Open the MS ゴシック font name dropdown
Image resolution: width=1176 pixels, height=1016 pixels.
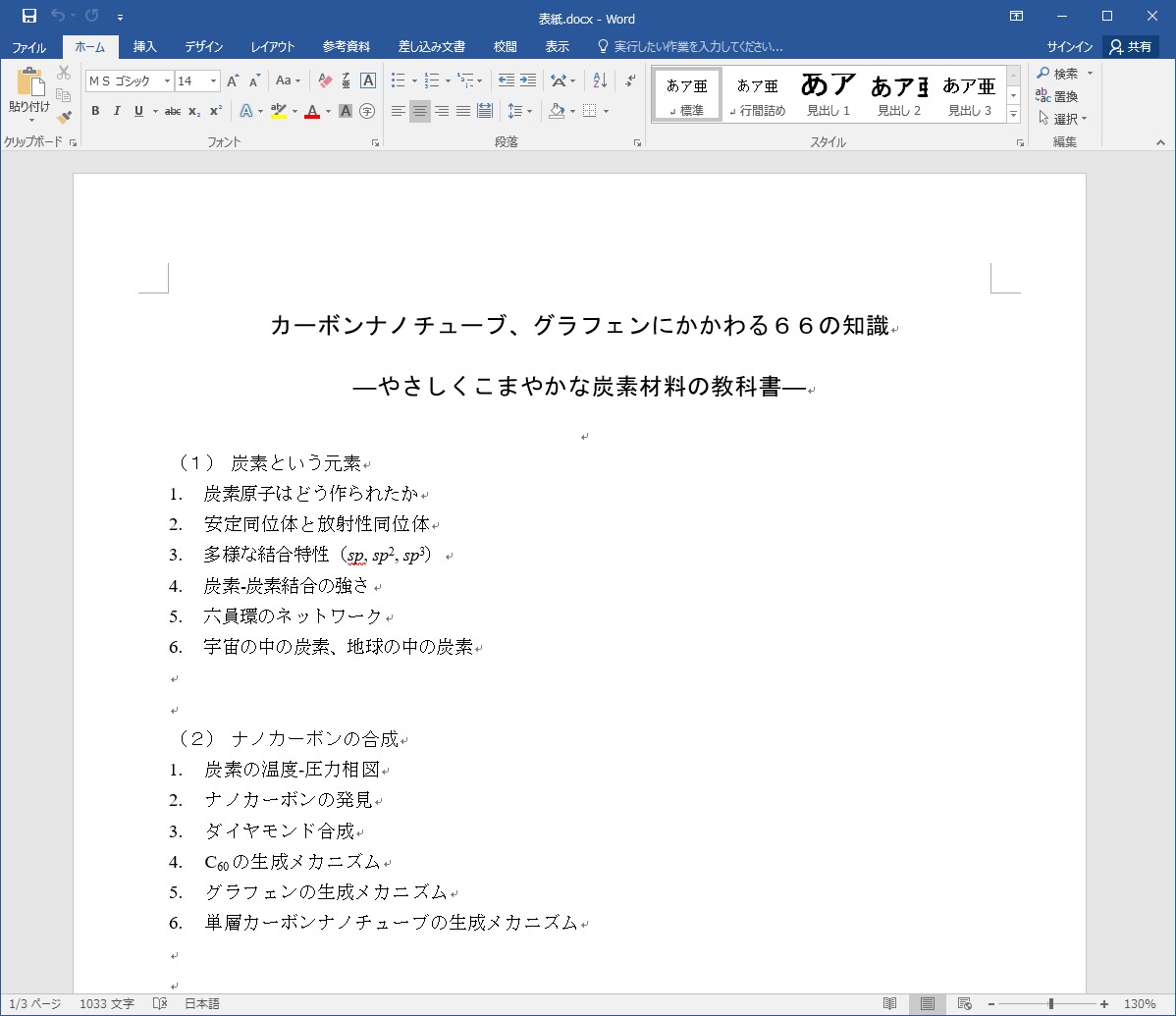point(167,81)
